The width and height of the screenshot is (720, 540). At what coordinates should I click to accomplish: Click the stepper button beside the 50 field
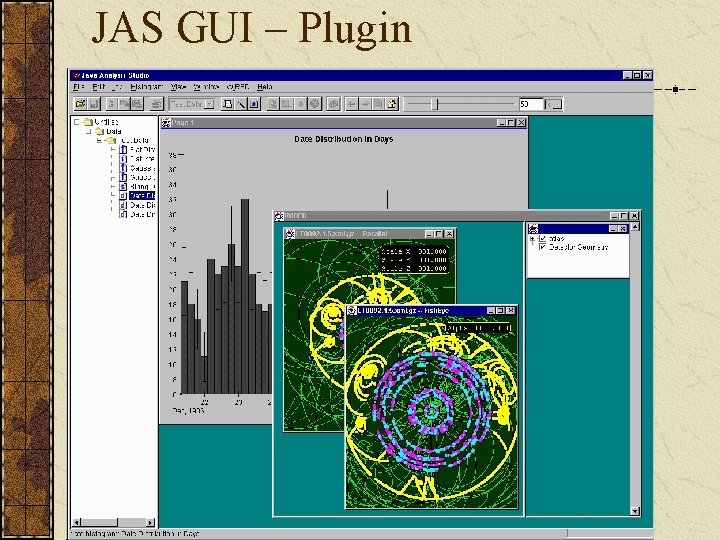pos(553,105)
